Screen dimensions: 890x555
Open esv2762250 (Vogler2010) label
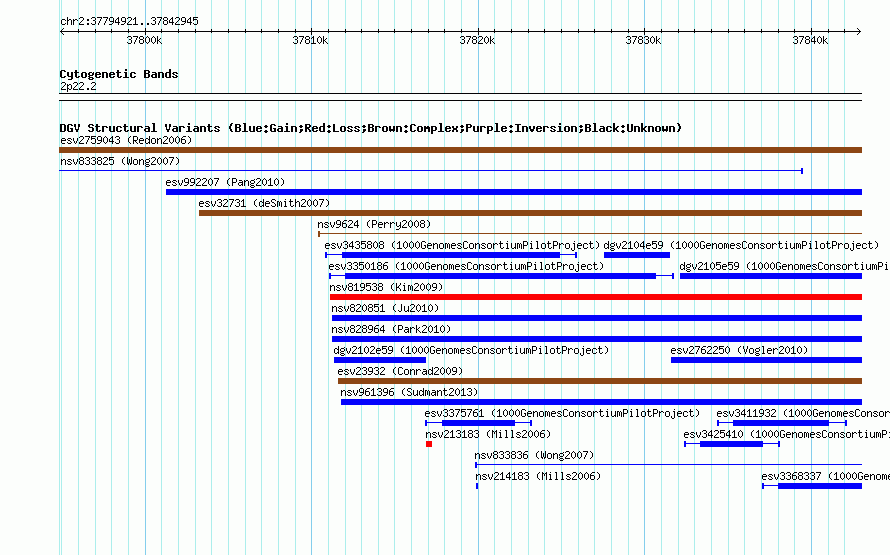coord(739,350)
